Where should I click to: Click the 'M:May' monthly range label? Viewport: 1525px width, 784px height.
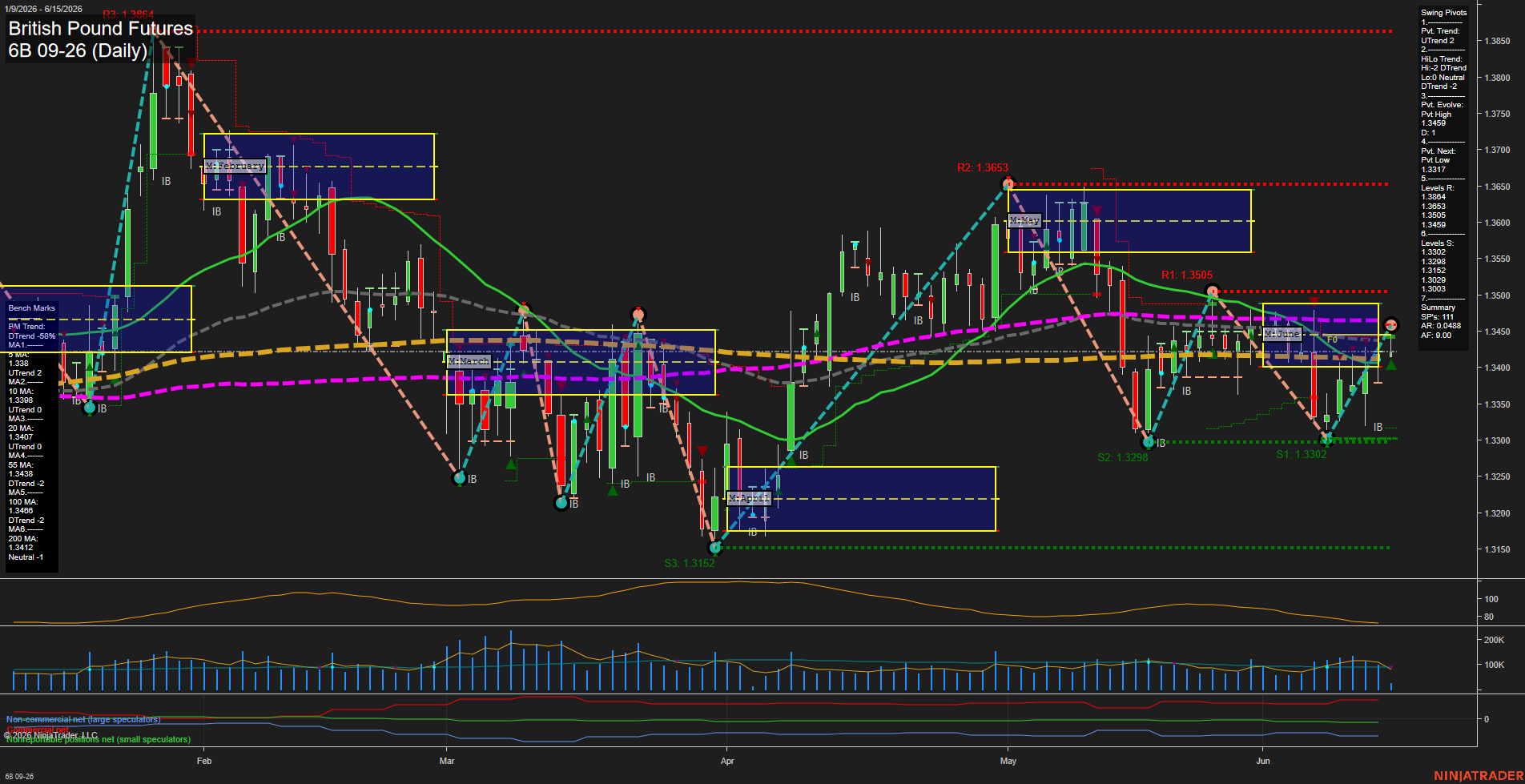coord(1024,220)
